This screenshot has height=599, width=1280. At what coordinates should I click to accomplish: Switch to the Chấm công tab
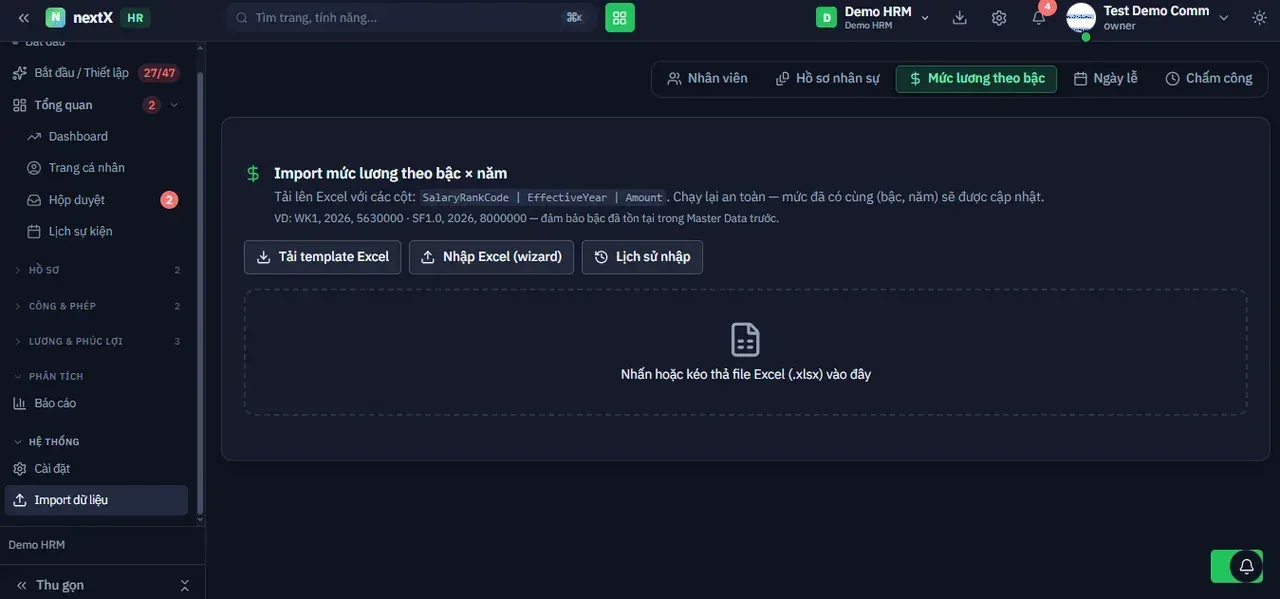(x=1209, y=78)
